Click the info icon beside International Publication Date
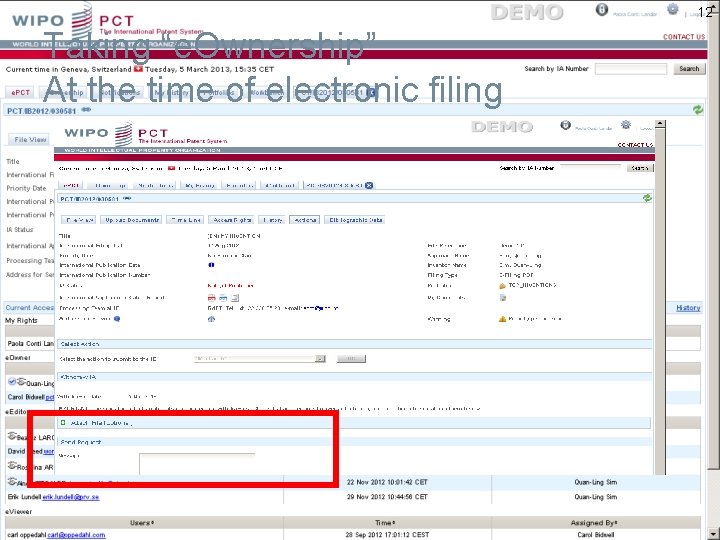The image size is (720, 540). tap(211, 265)
